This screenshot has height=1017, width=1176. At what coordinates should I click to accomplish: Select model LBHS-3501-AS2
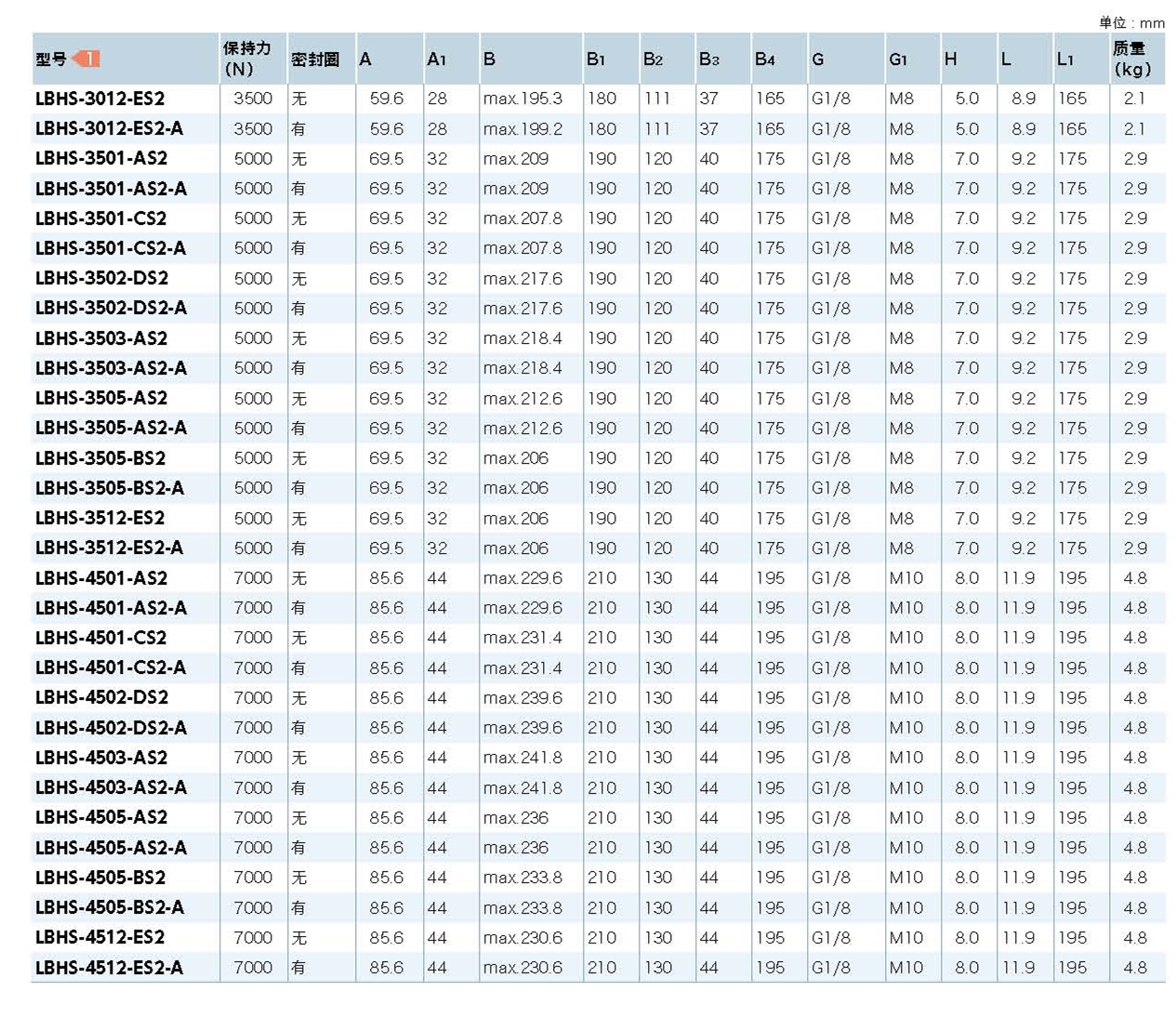(101, 158)
